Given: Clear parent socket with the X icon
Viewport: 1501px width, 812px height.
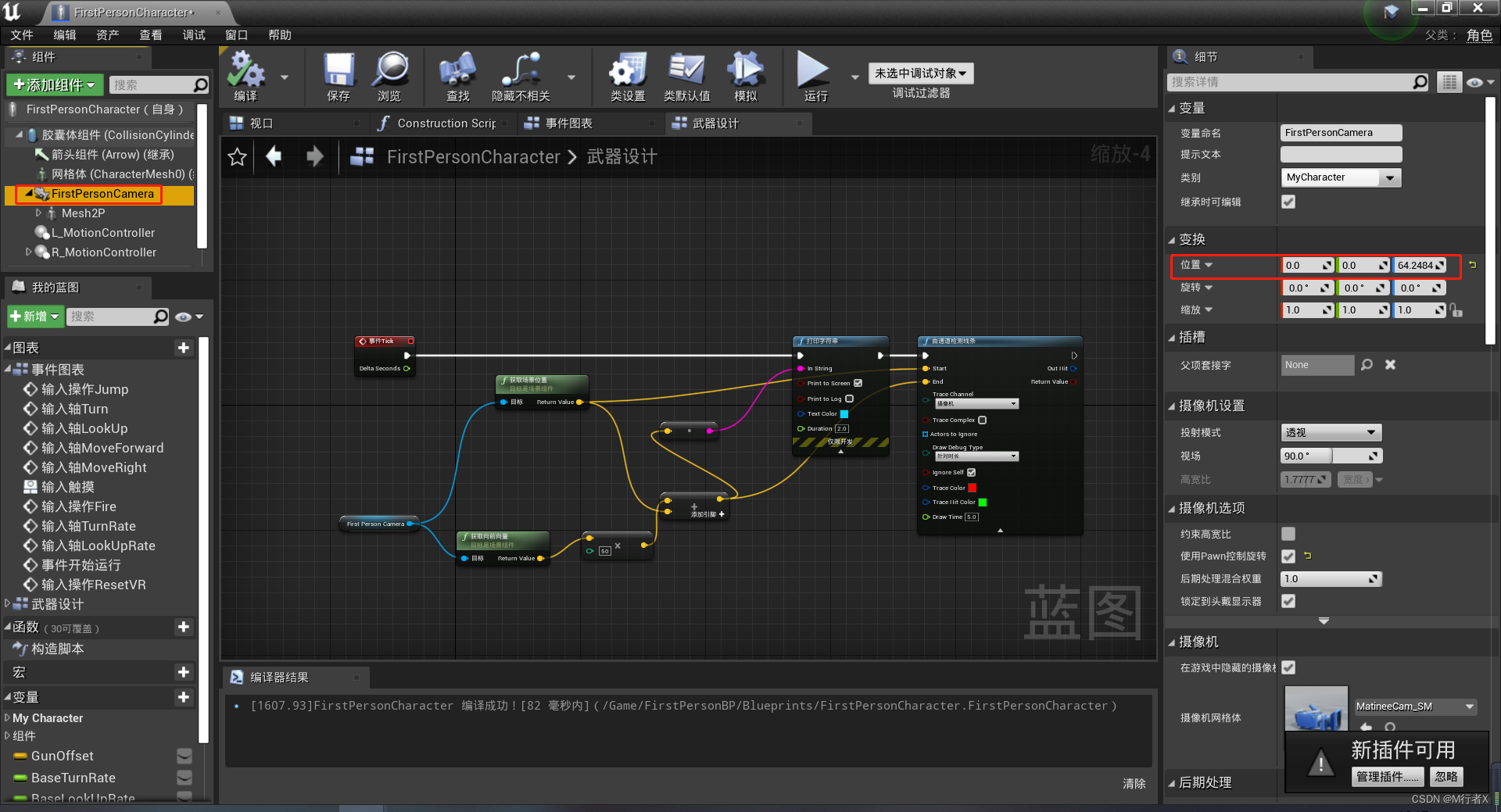Looking at the screenshot, I should coord(1390,365).
